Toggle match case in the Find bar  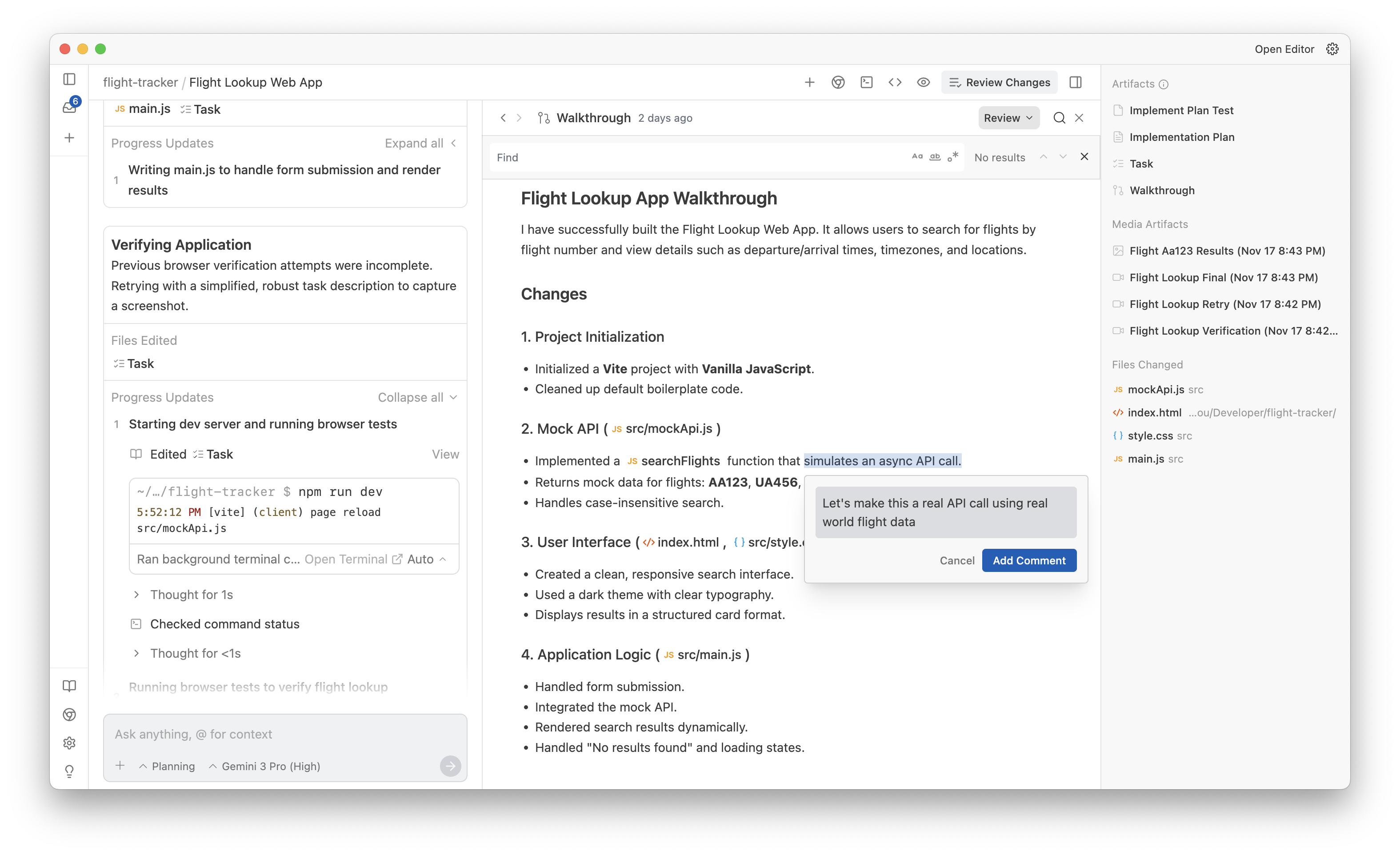point(916,157)
